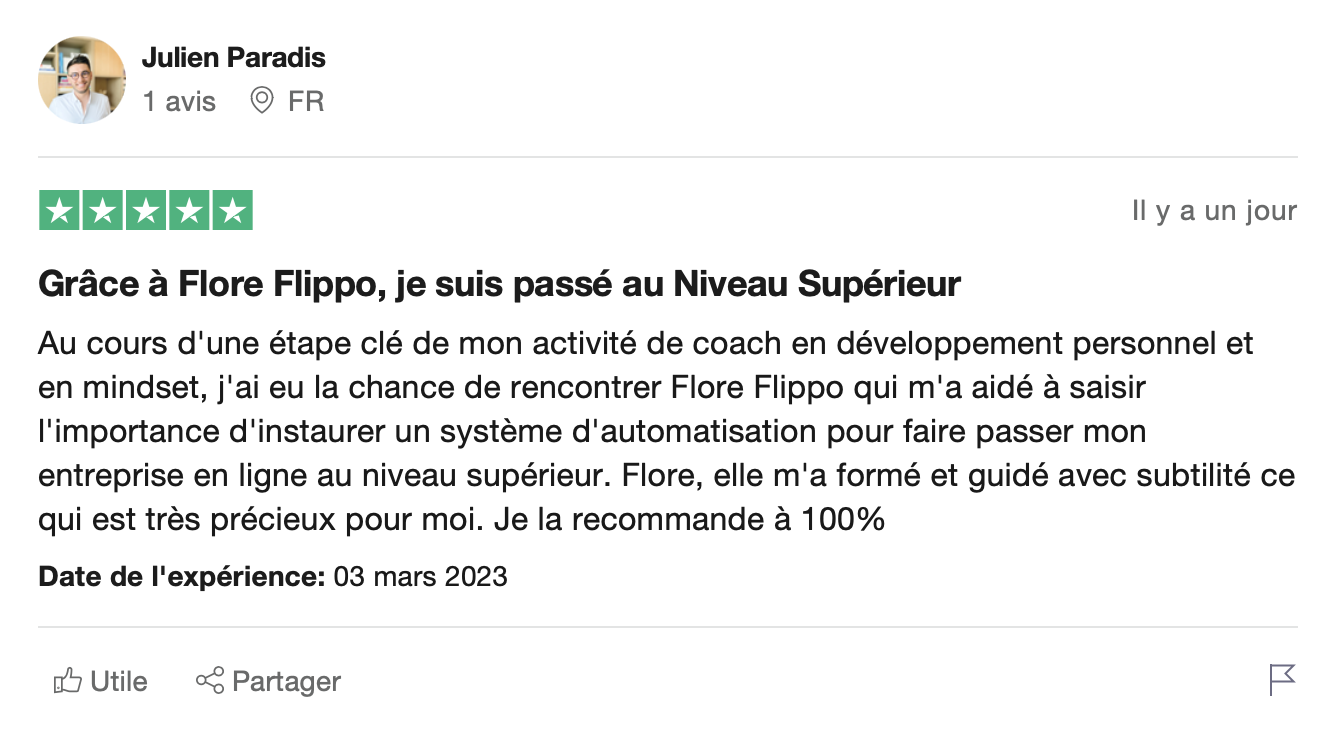Click the fifth green rating star
This screenshot has height=738, width=1334.
(232, 210)
